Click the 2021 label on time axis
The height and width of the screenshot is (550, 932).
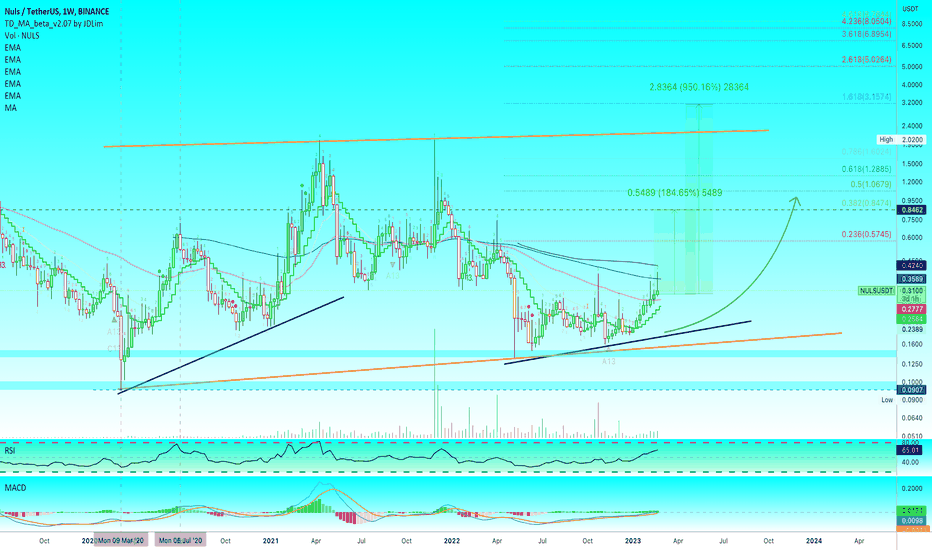[x=270, y=541]
